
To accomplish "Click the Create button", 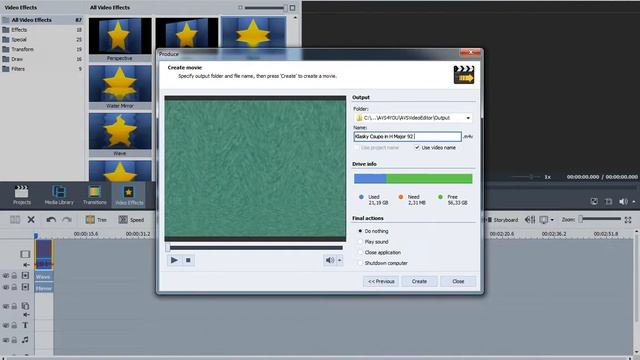I will click(x=419, y=281).
